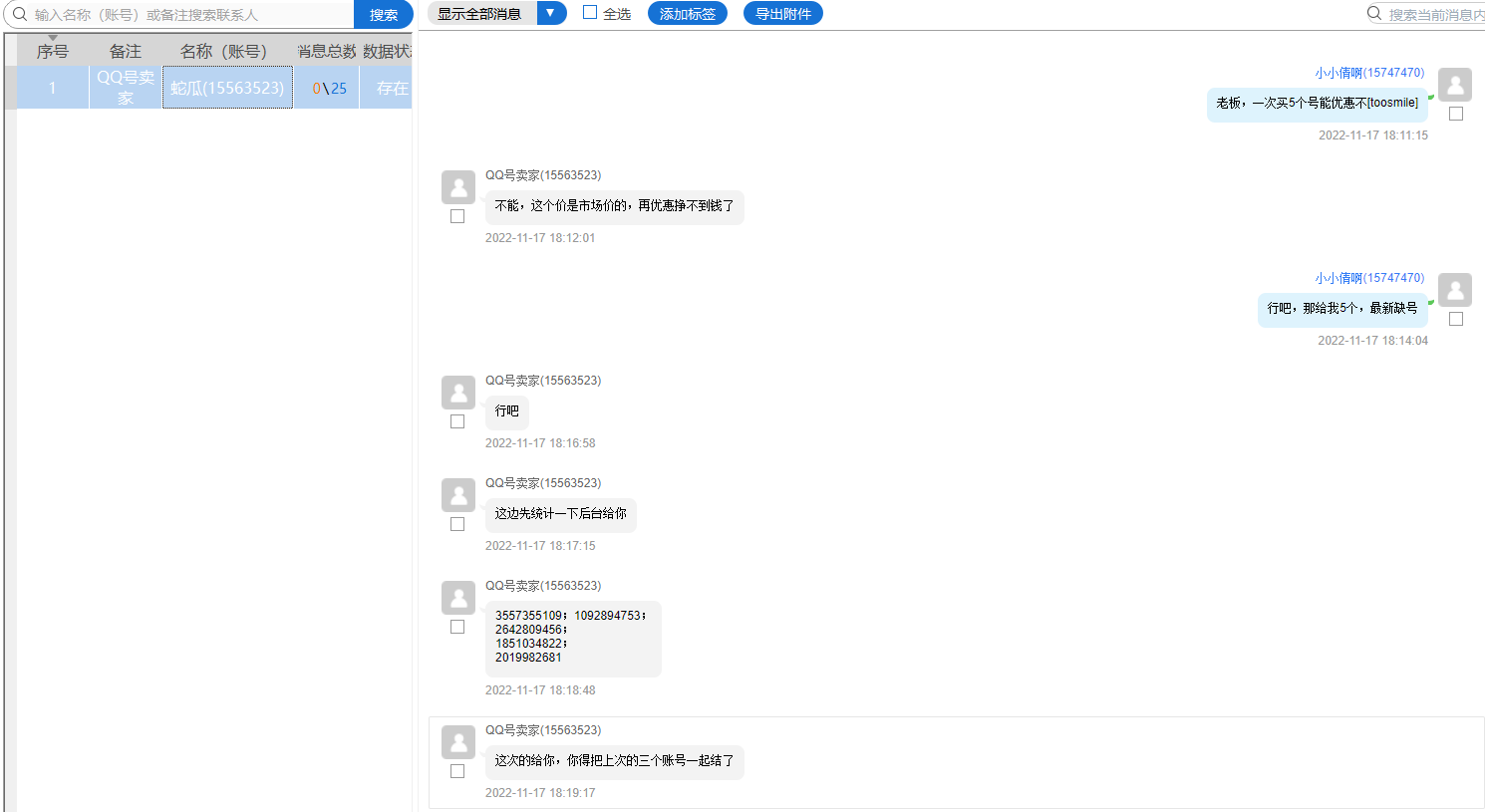This screenshot has height=812, width=1485.
Task: Click the 备注 column header
Action: click(126, 51)
